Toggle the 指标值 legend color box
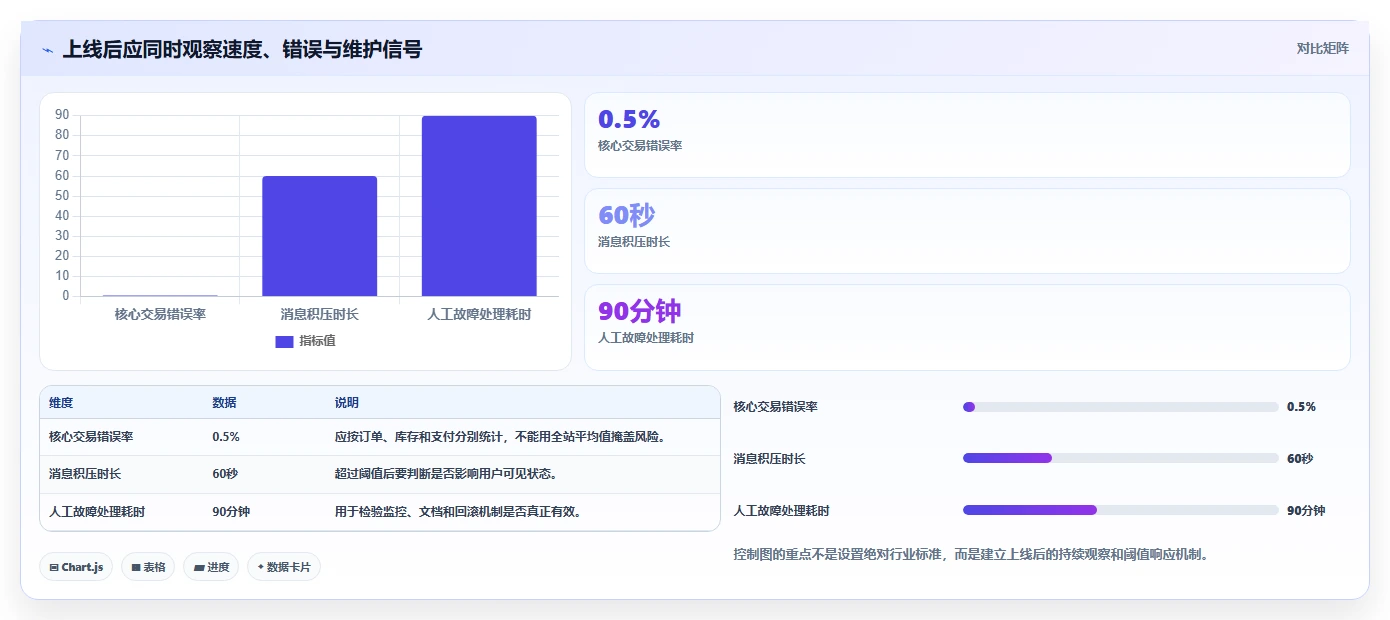This screenshot has width=1390, height=620. coord(284,341)
